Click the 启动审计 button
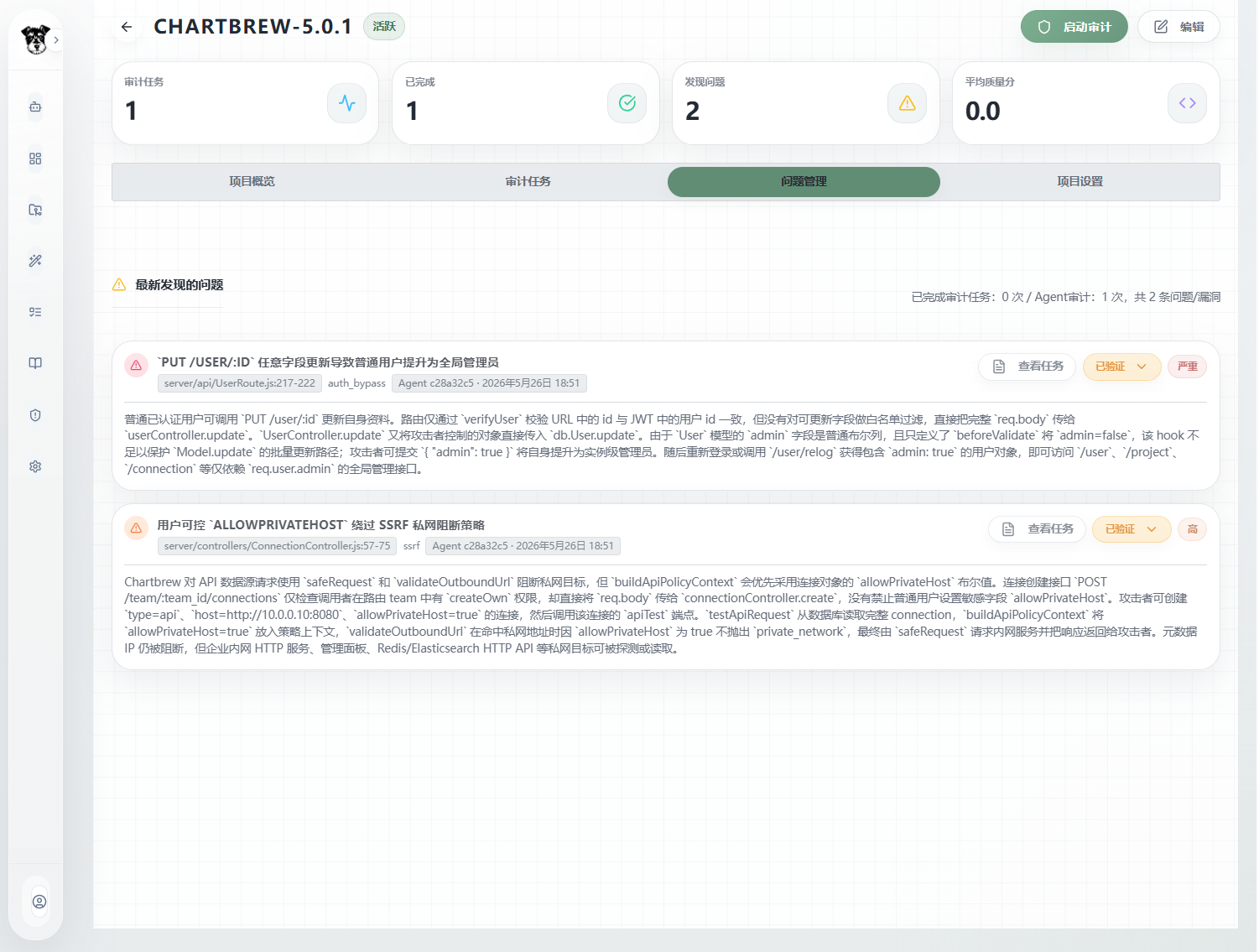 [1074, 27]
